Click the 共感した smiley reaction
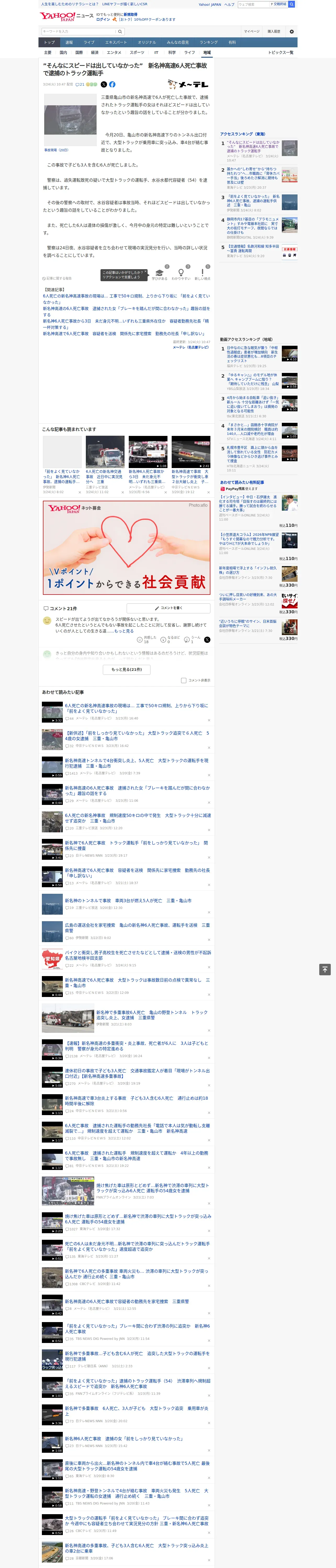The height and width of the screenshot is (1568, 336). tap(140, 640)
